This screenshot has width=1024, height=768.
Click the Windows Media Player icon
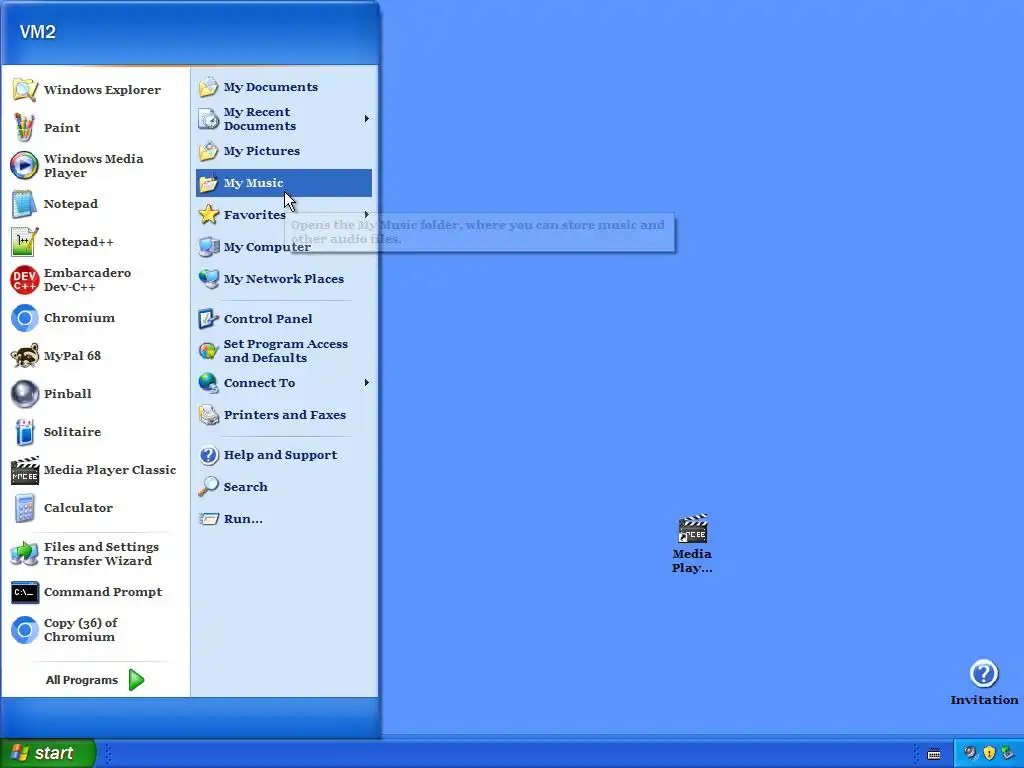pyautogui.click(x=25, y=166)
